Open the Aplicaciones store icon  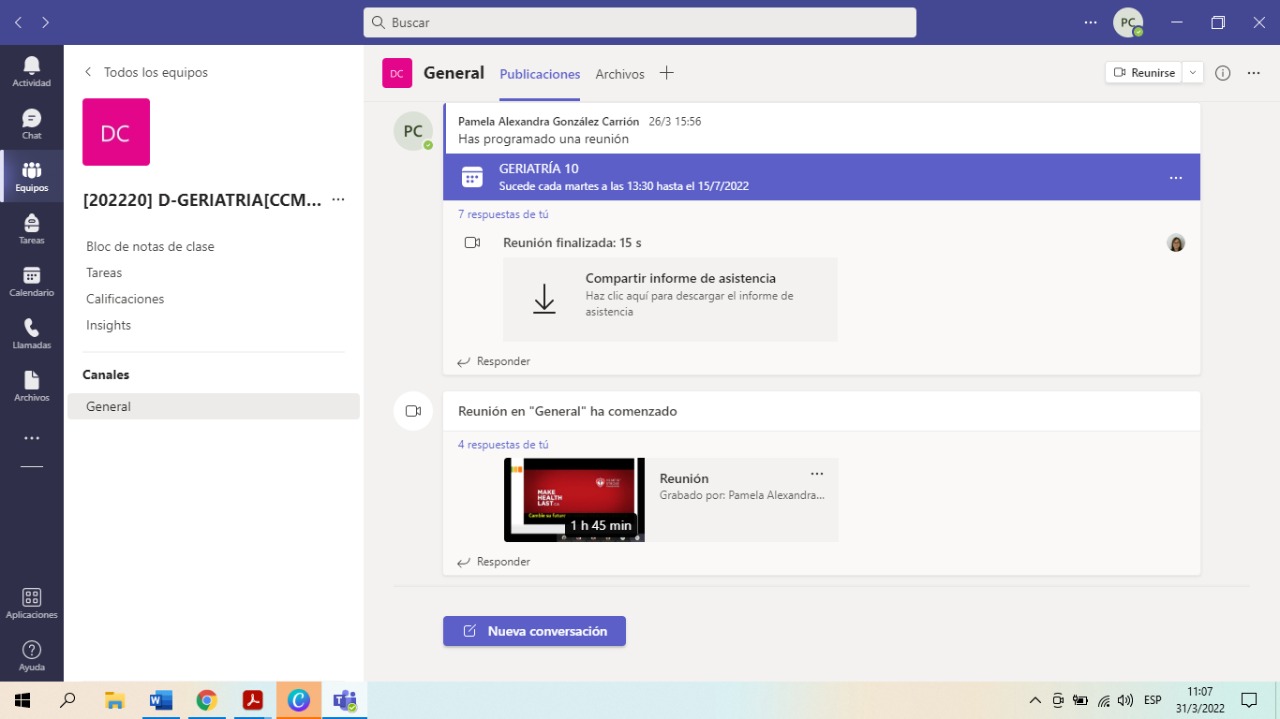[x=31, y=603]
